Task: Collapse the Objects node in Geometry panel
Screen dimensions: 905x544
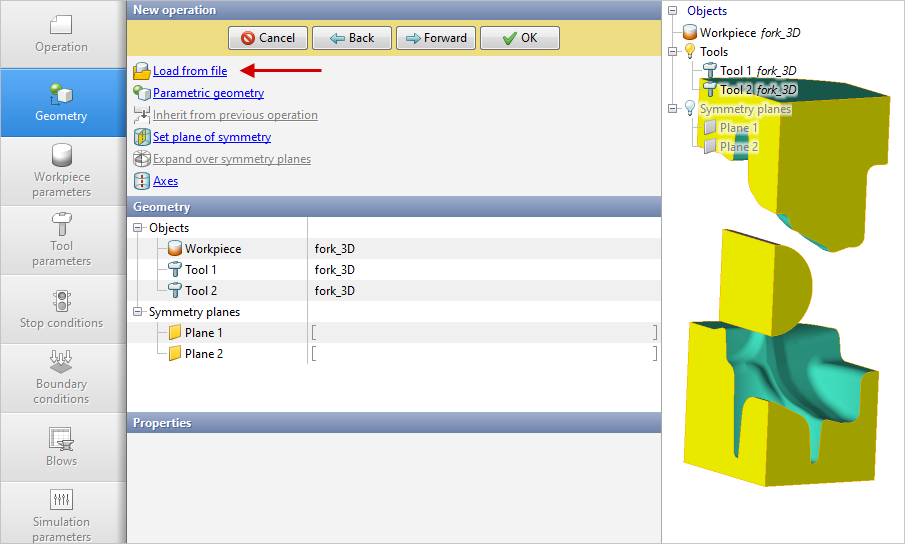Action: pyautogui.click(x=138, y=228)
